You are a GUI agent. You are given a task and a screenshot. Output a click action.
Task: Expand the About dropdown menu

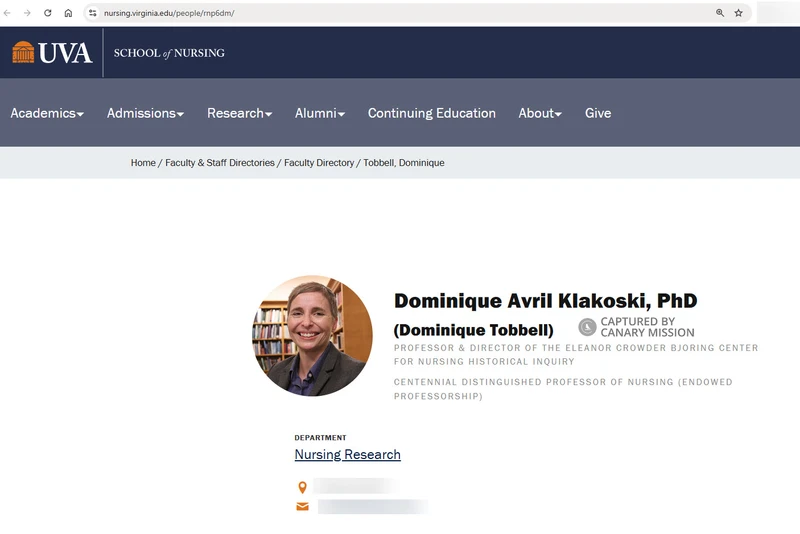click(540, 113)
